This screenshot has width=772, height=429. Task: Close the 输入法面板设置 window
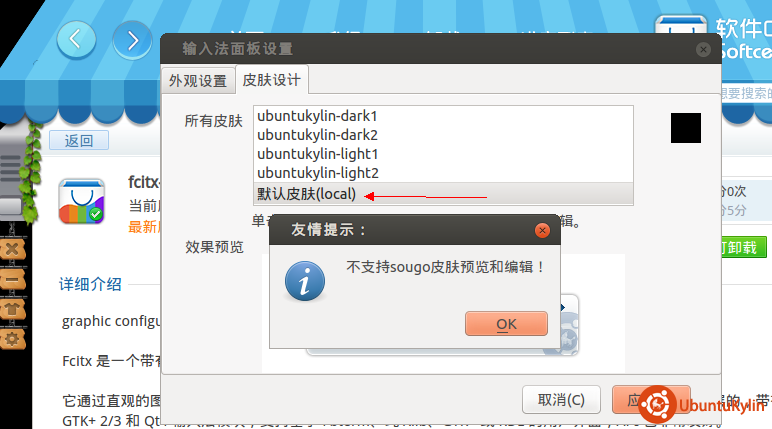click(x=703, y=49)
